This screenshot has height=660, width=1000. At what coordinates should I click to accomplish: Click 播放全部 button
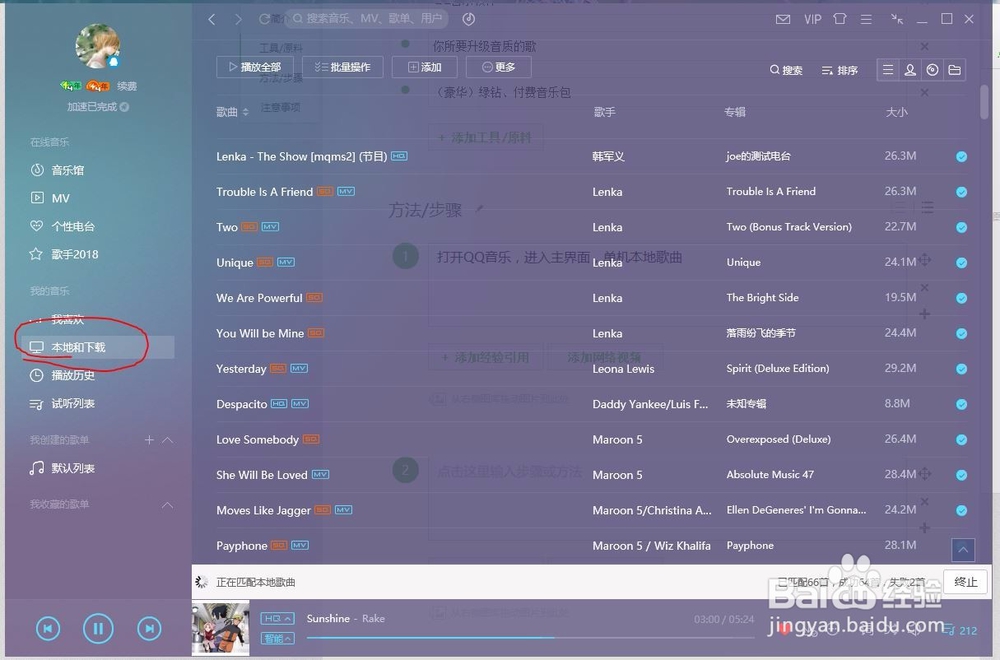[x=255, y=67]
